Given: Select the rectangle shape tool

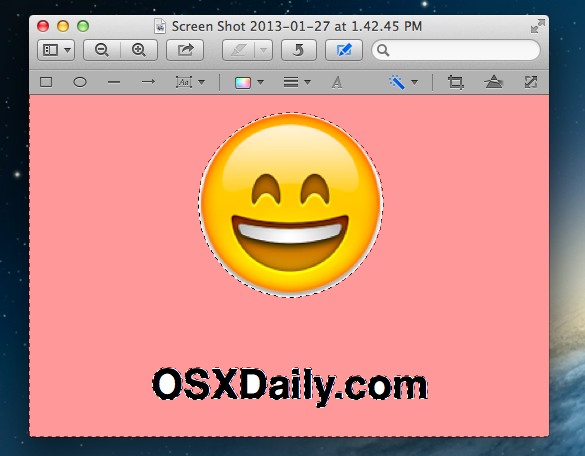Looking at the screenshot, I should pyautogui.click(x=46, y=82).
